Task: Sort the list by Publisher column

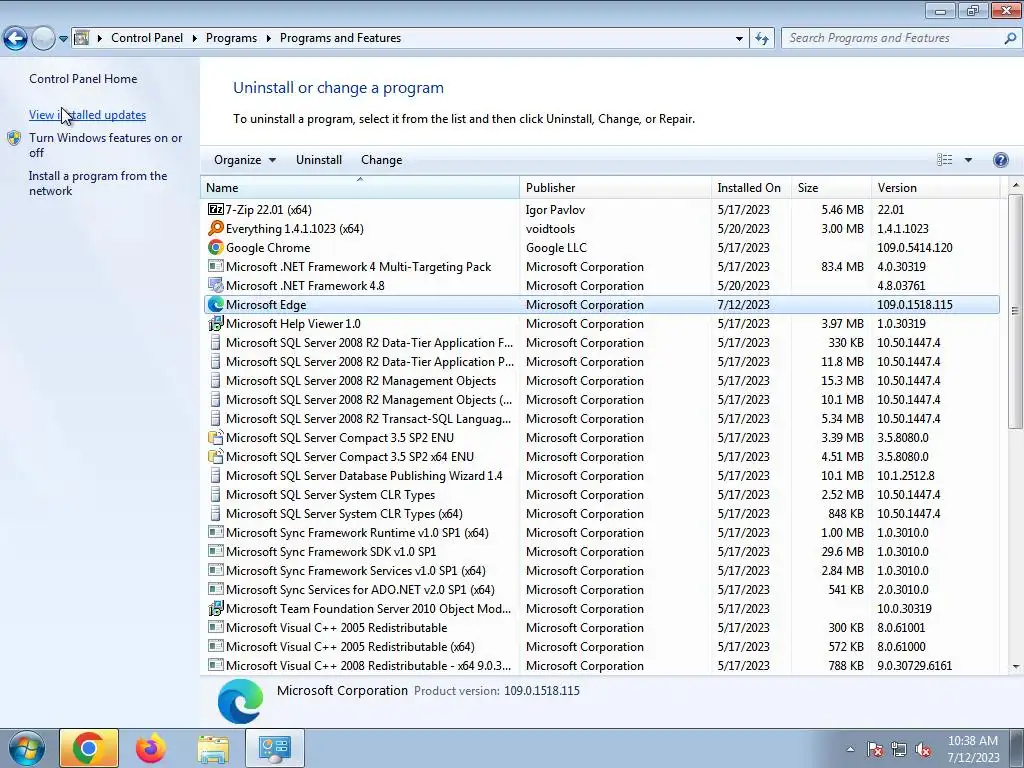Action: click(x=615, y=187)
